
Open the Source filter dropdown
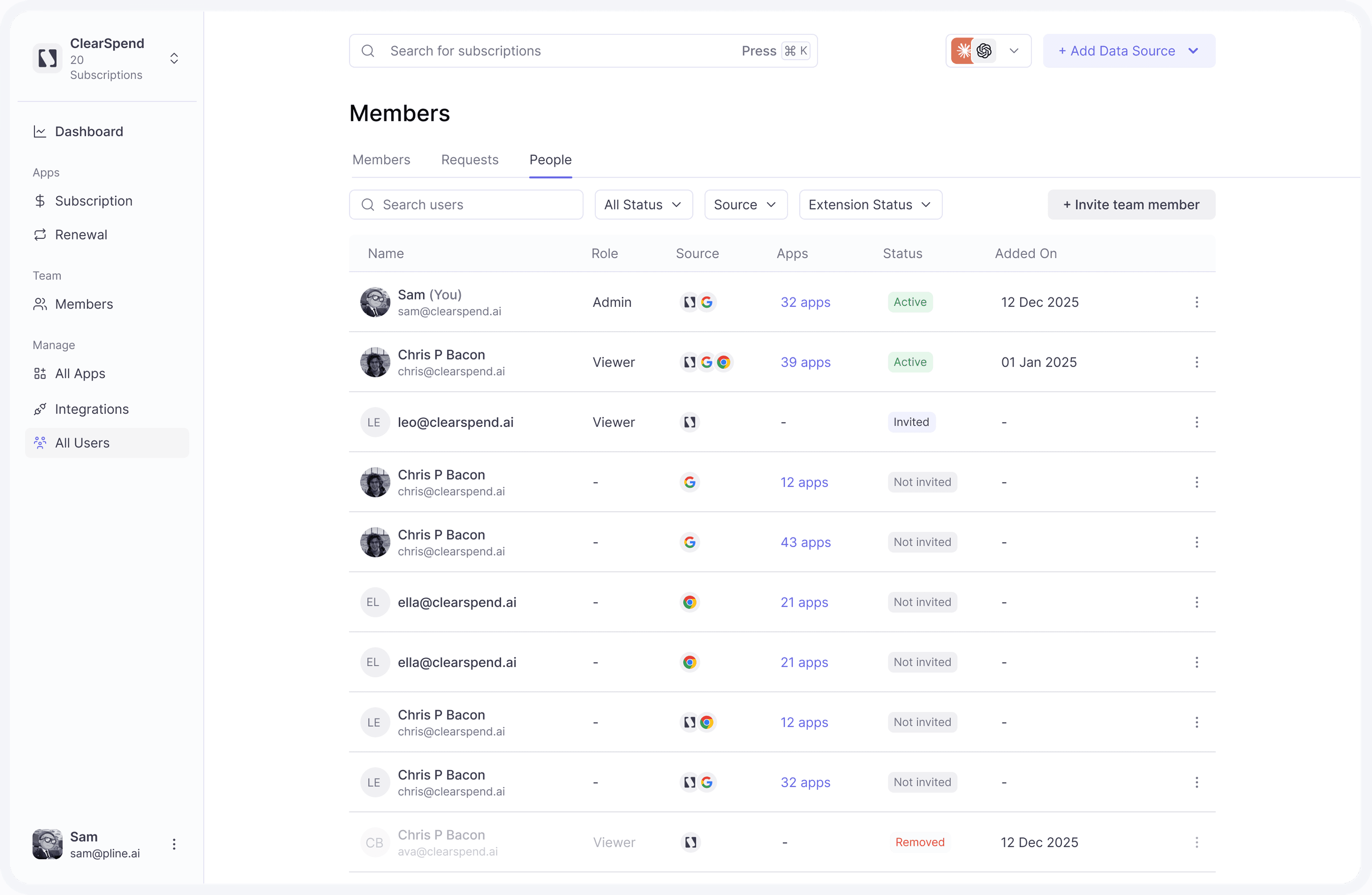pos(745,205)
